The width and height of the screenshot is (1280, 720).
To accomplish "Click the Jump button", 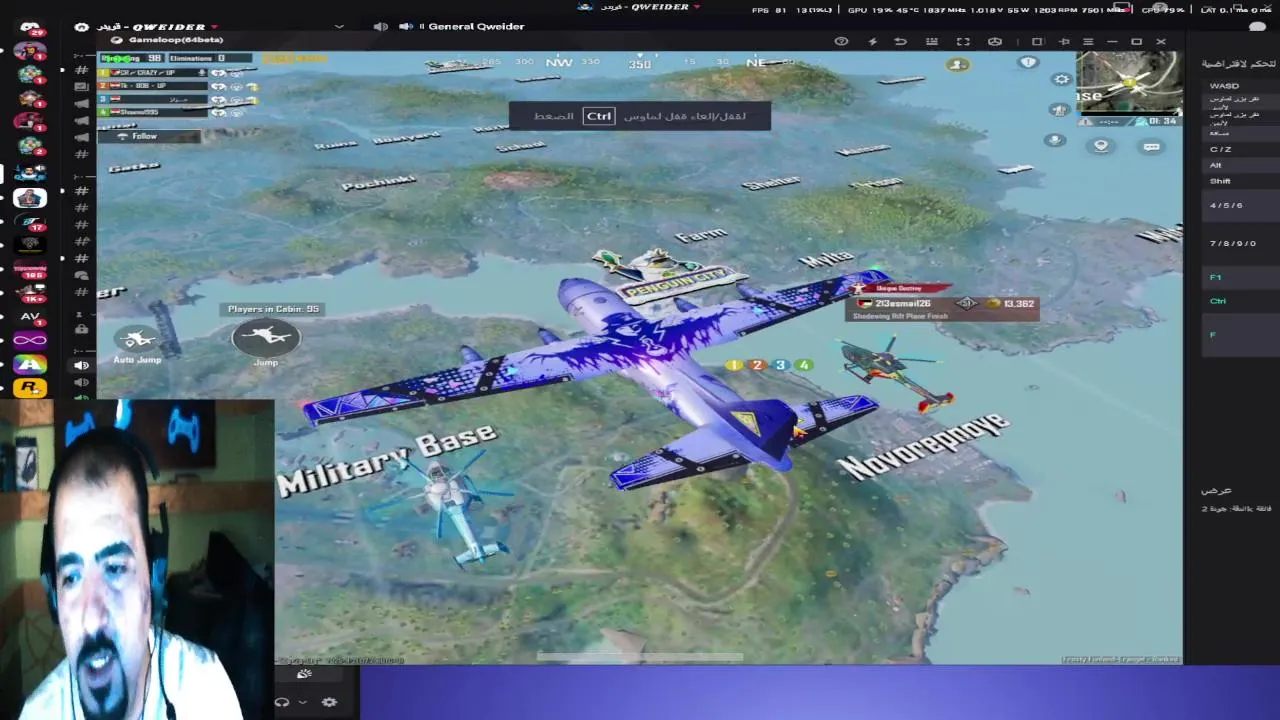I will coord(266,341).
